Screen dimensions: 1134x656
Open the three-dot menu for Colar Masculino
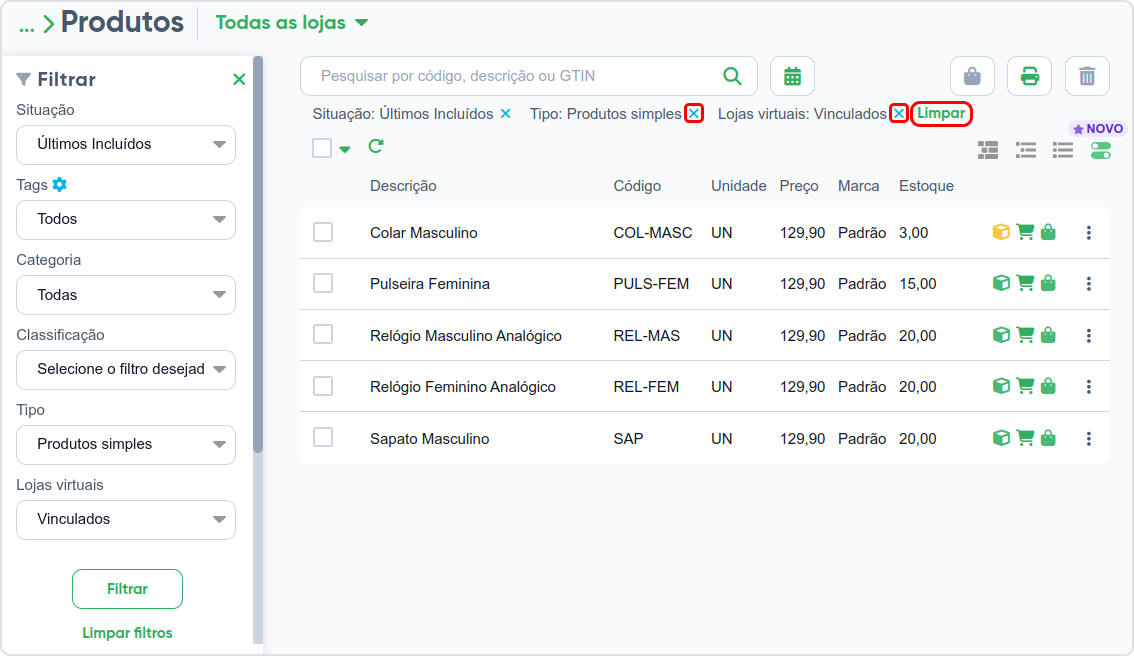[x=1088, y=233]
